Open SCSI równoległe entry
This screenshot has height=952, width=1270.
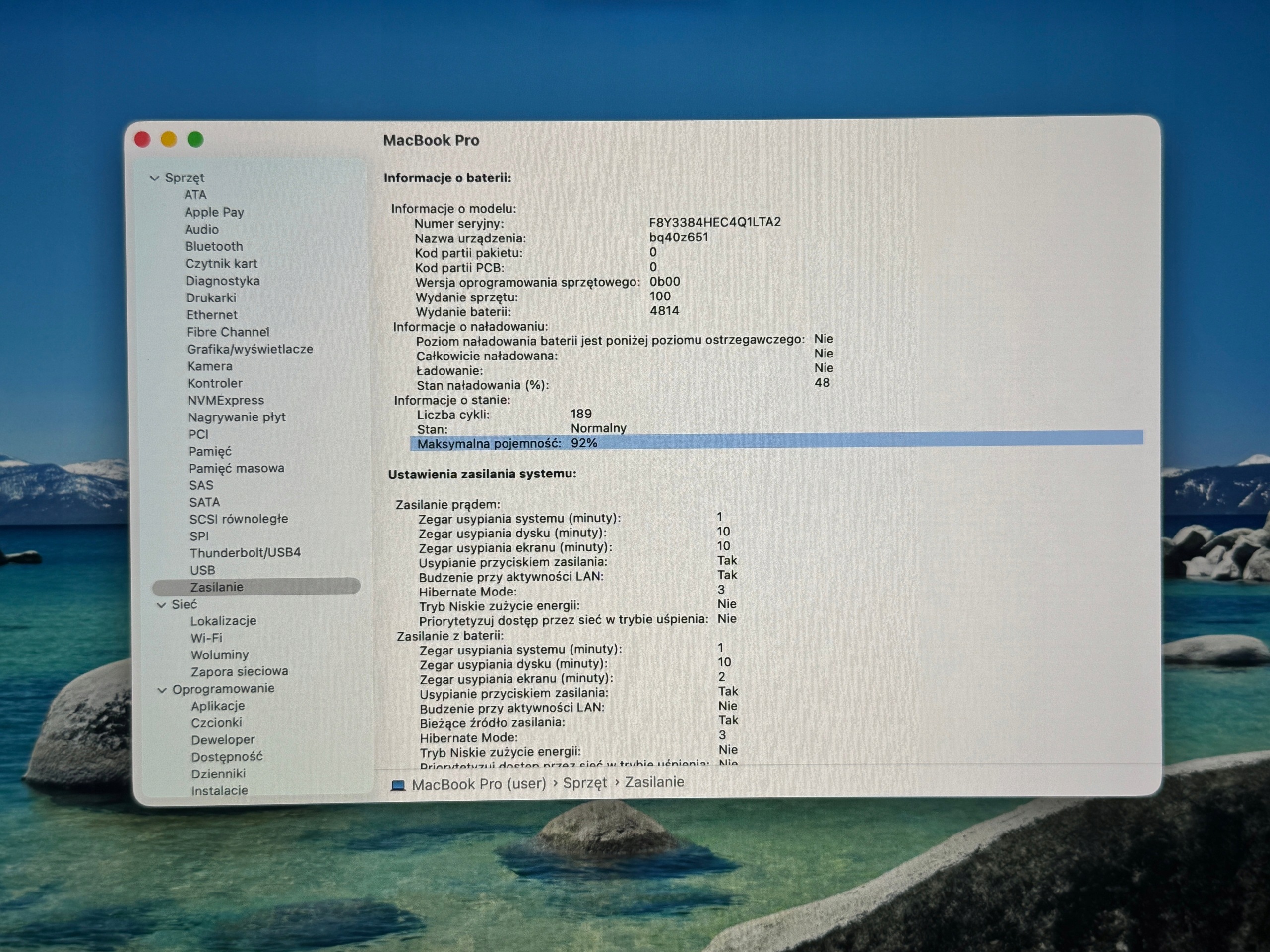tap(238, 519)
